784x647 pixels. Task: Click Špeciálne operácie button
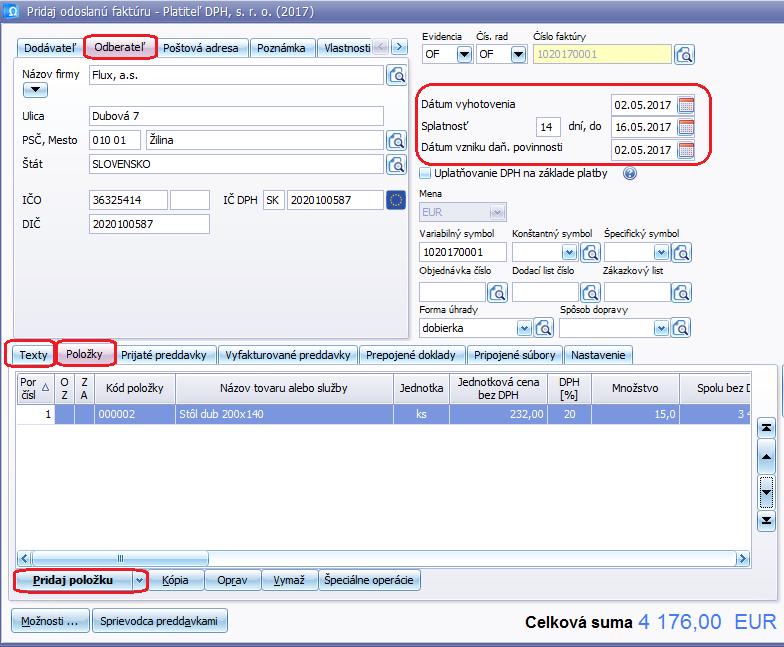[369, 580]
